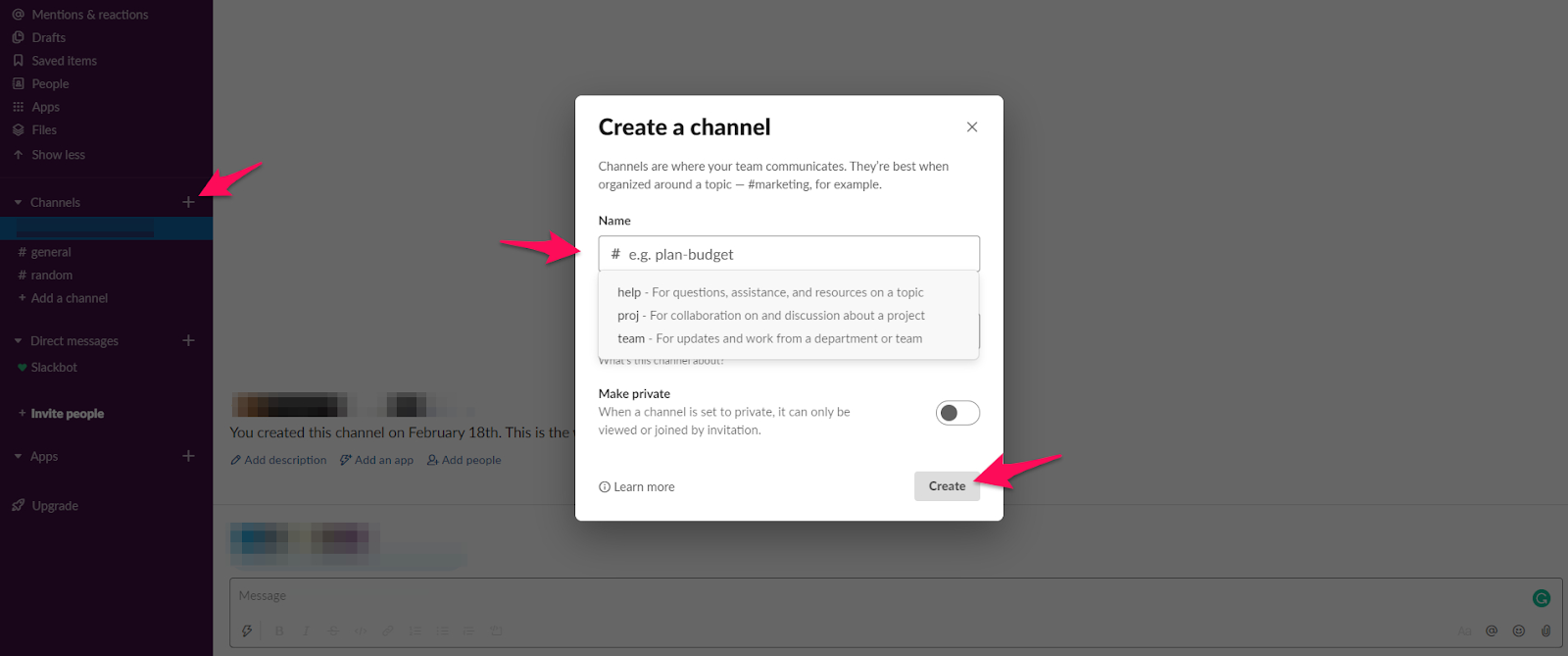Click Add people link
Screen dimensions: 1568x656
click(x=465, y=460)
